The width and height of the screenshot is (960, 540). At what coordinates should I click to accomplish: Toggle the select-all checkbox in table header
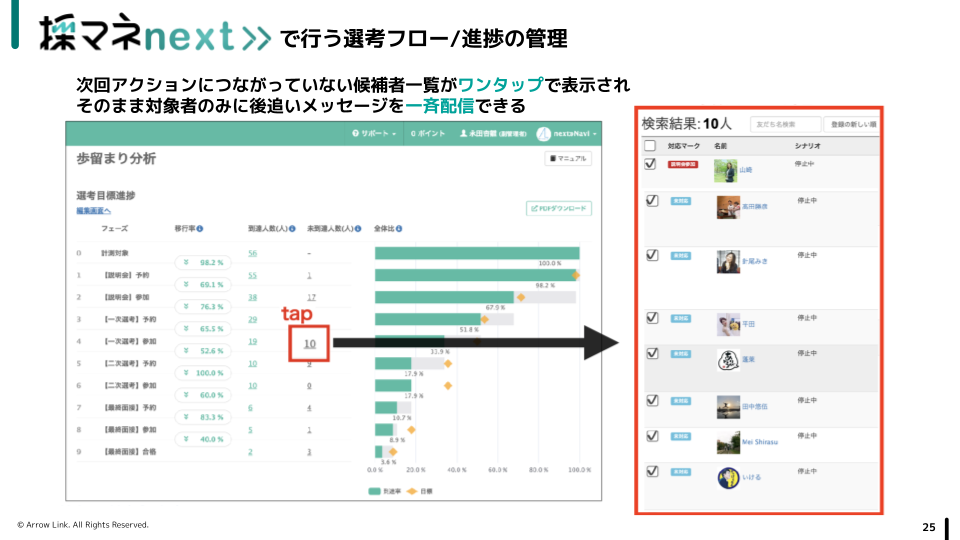point(650,146)
